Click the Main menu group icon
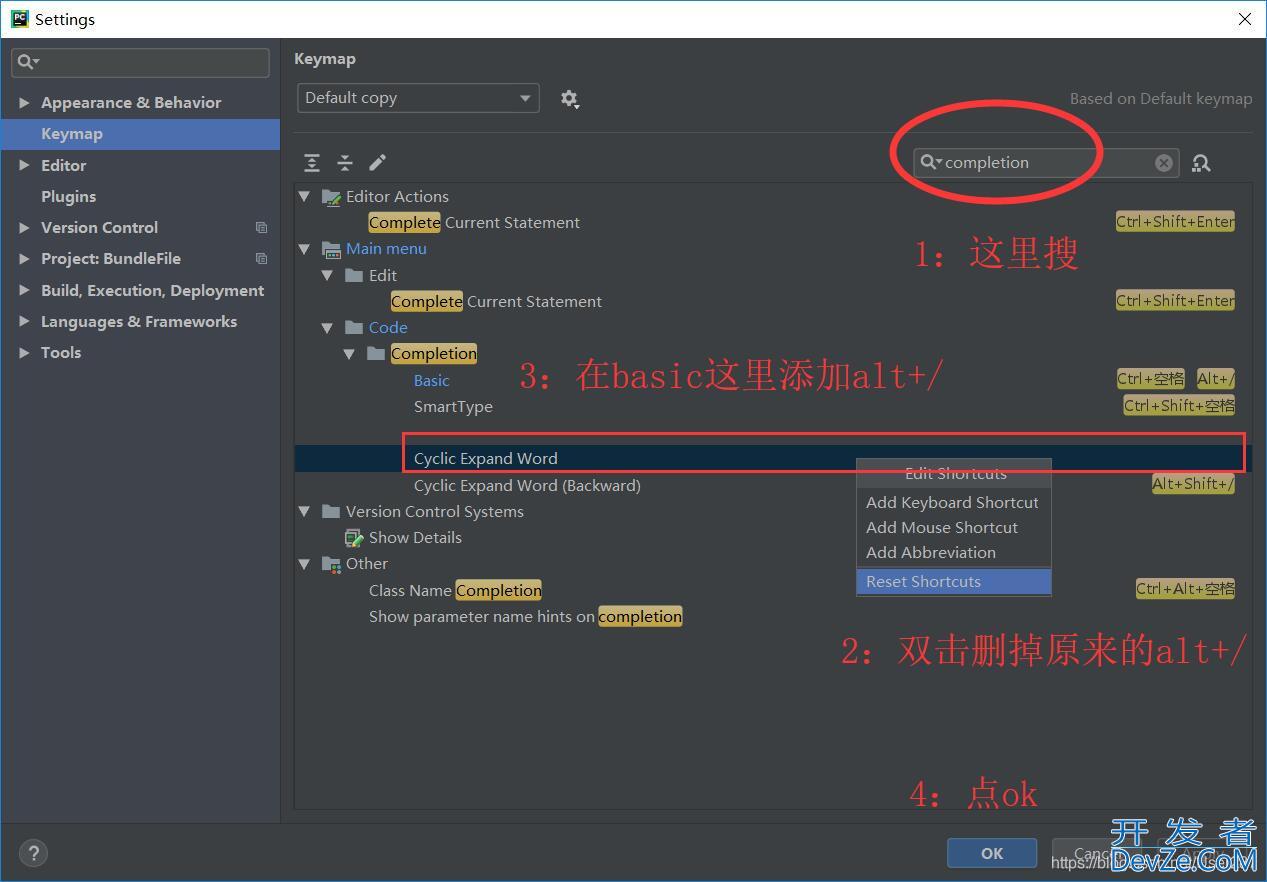The image size is (1267, 882). [331, 249]
